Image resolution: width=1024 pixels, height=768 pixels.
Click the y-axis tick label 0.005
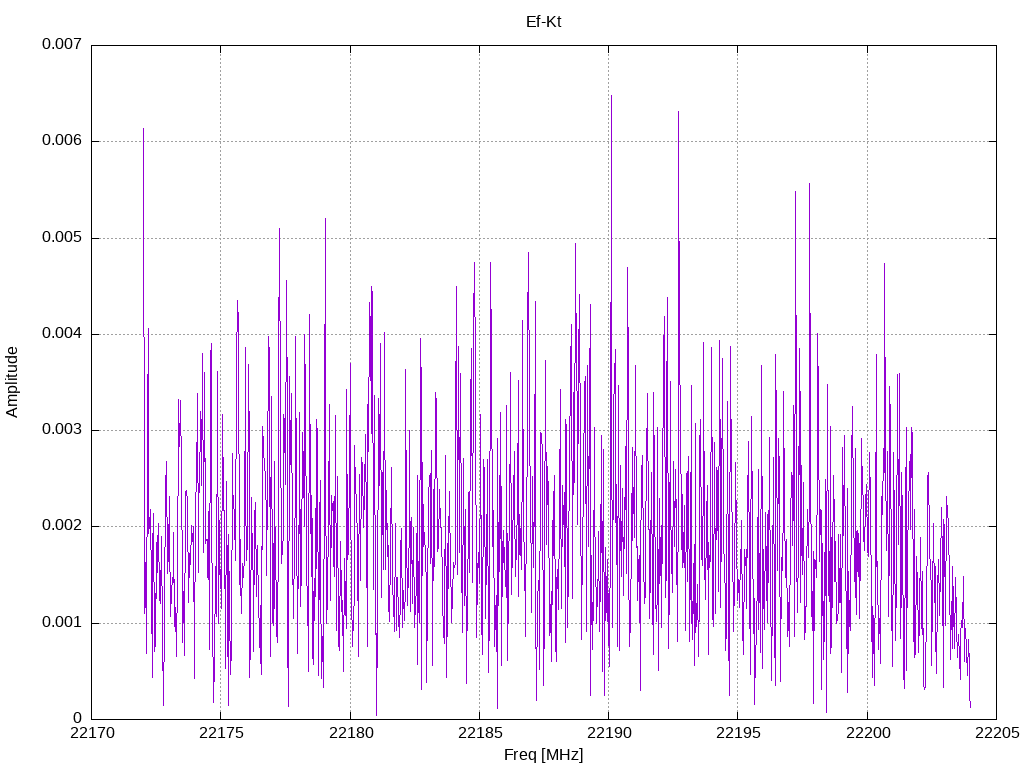pyautogui.click(x=62, y=237)
